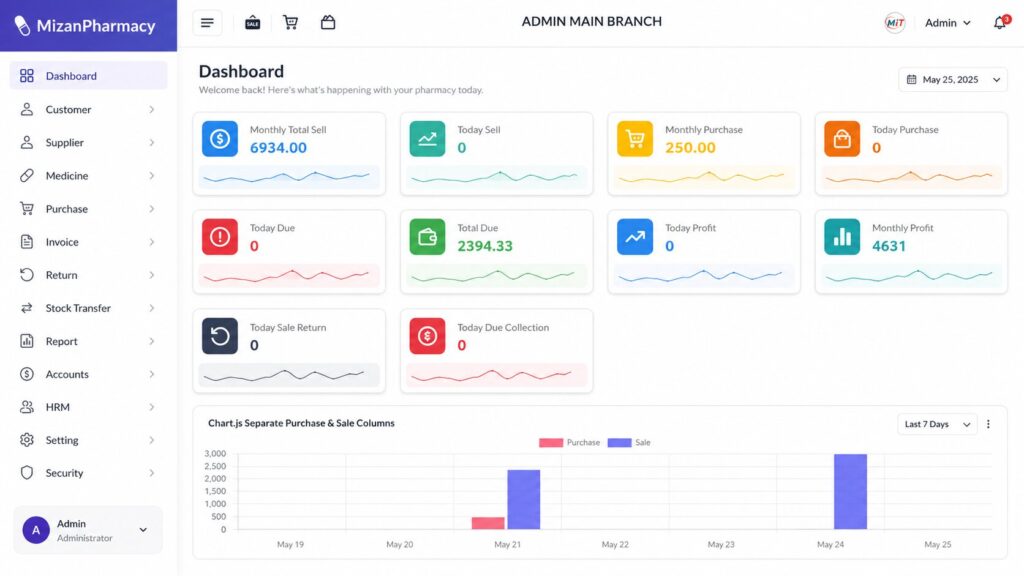Toggle sidebar with hamburger menu button
This screenshot has height=576, width=1024.
[x=207, y=23]
